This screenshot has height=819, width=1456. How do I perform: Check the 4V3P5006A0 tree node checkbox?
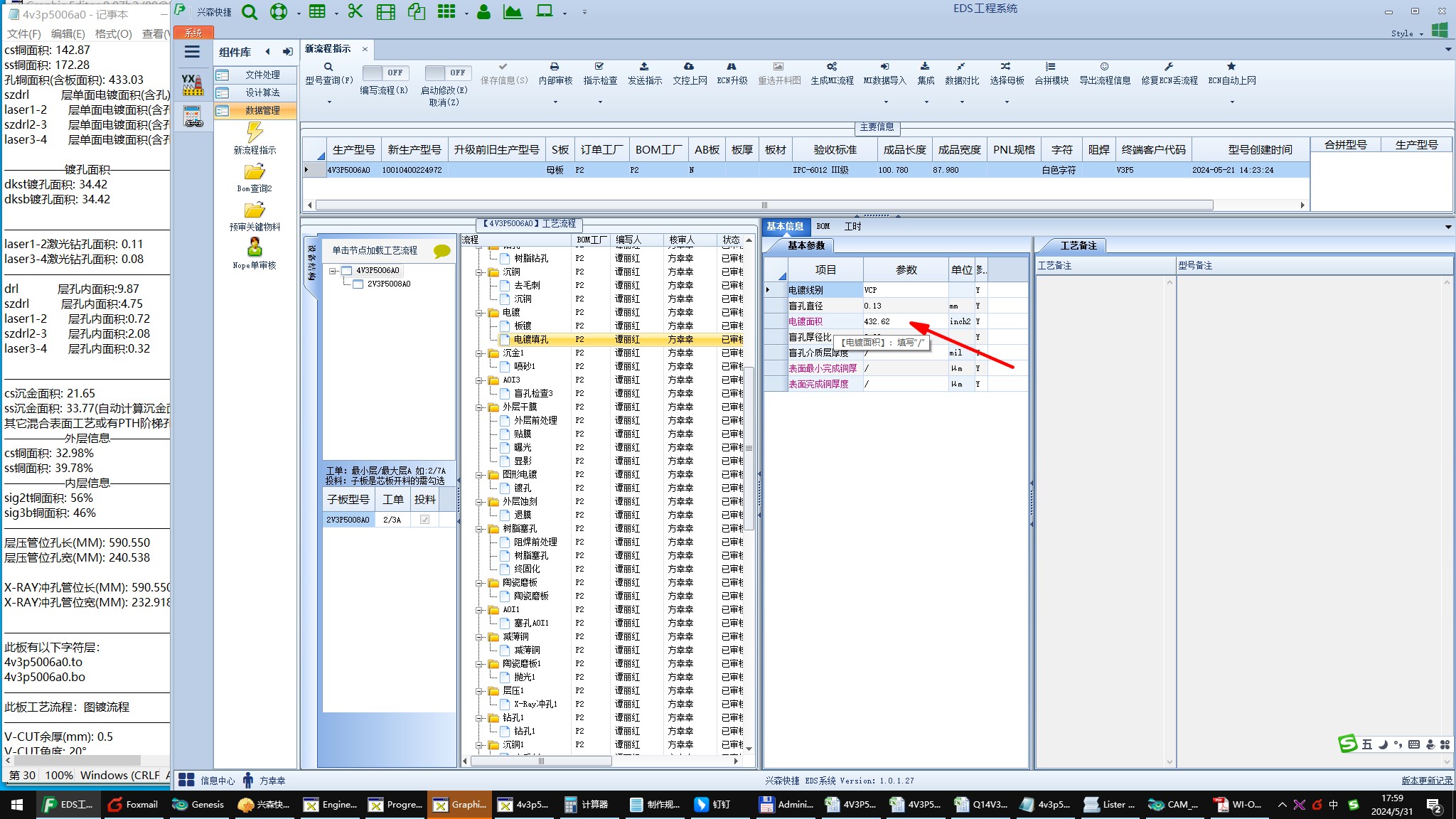[x=347, y=270]
